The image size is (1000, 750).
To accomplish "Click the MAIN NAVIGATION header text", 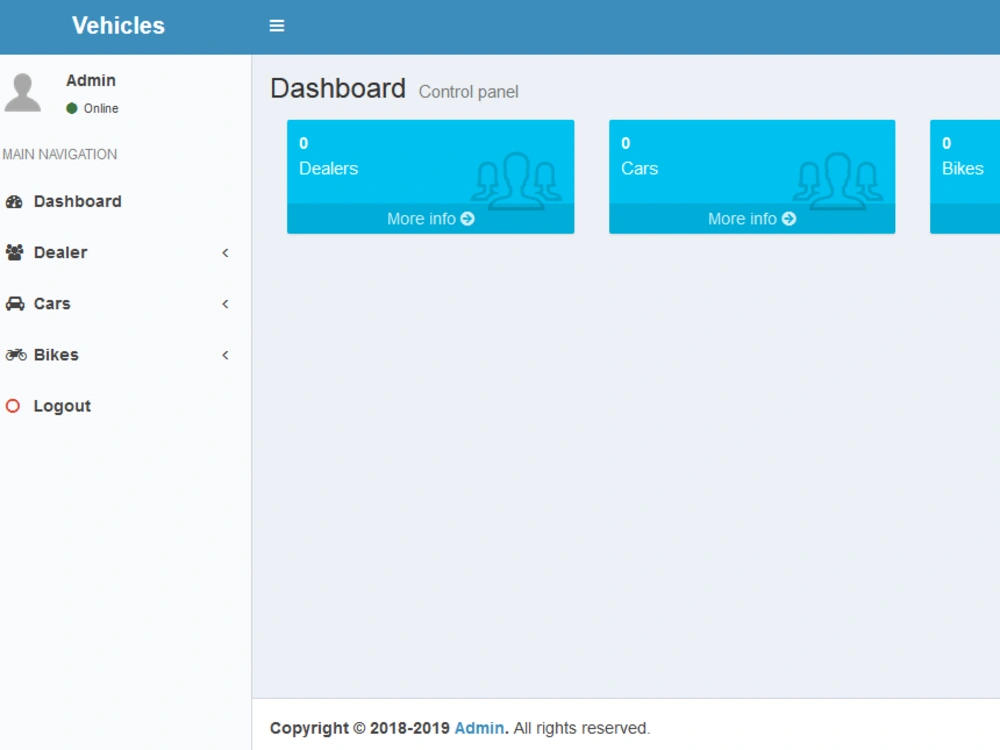I will click(60, 154).
